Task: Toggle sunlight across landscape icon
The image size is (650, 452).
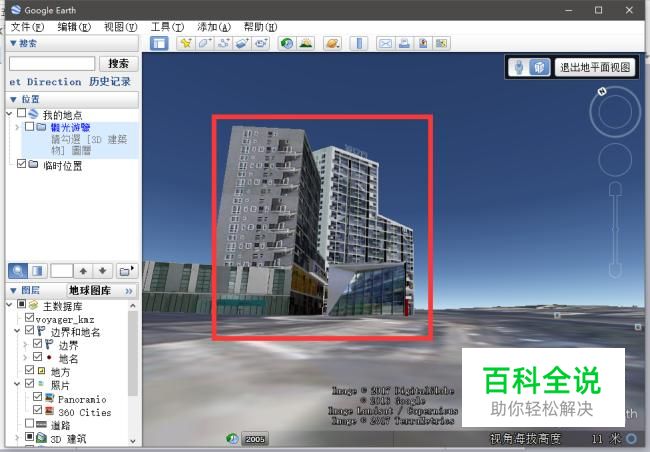Action: (306, 43)
